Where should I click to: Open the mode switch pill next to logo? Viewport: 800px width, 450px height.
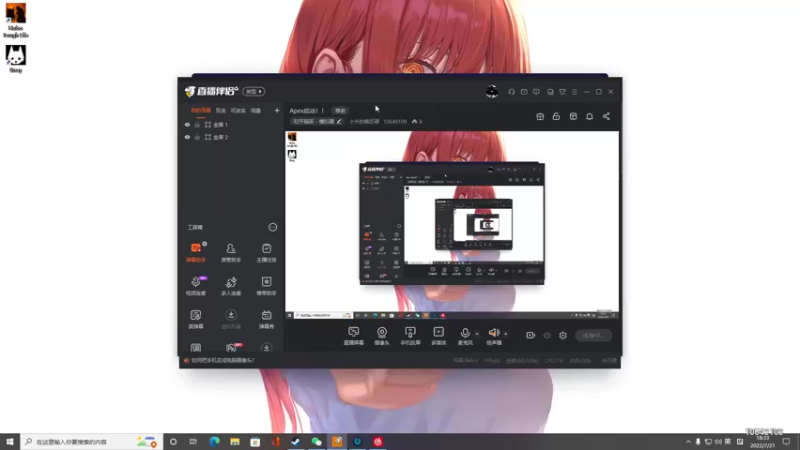254,91
